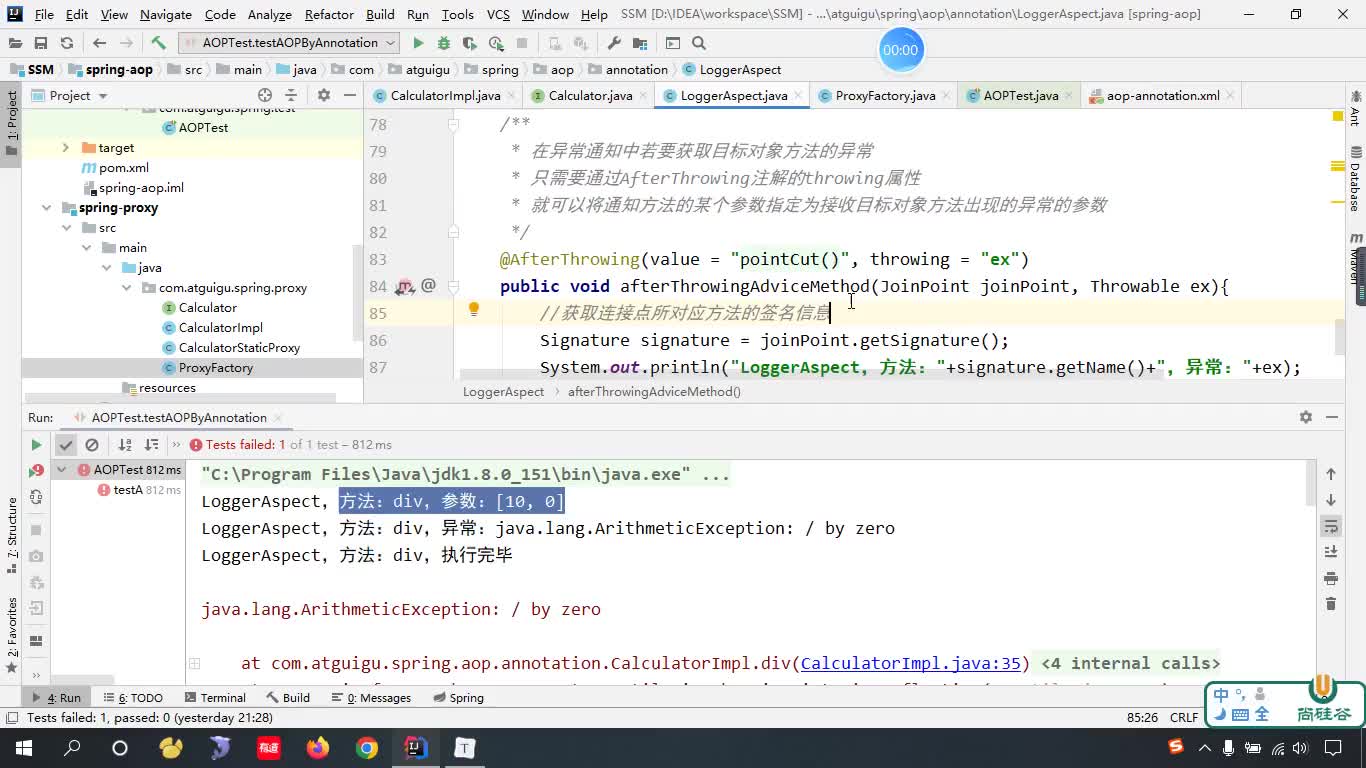Image resolution: width=1366 pixels, height=768 pixels.
Task: Switch to the CalculatorImpl.java tab
Action: click(x=445, y=95)
